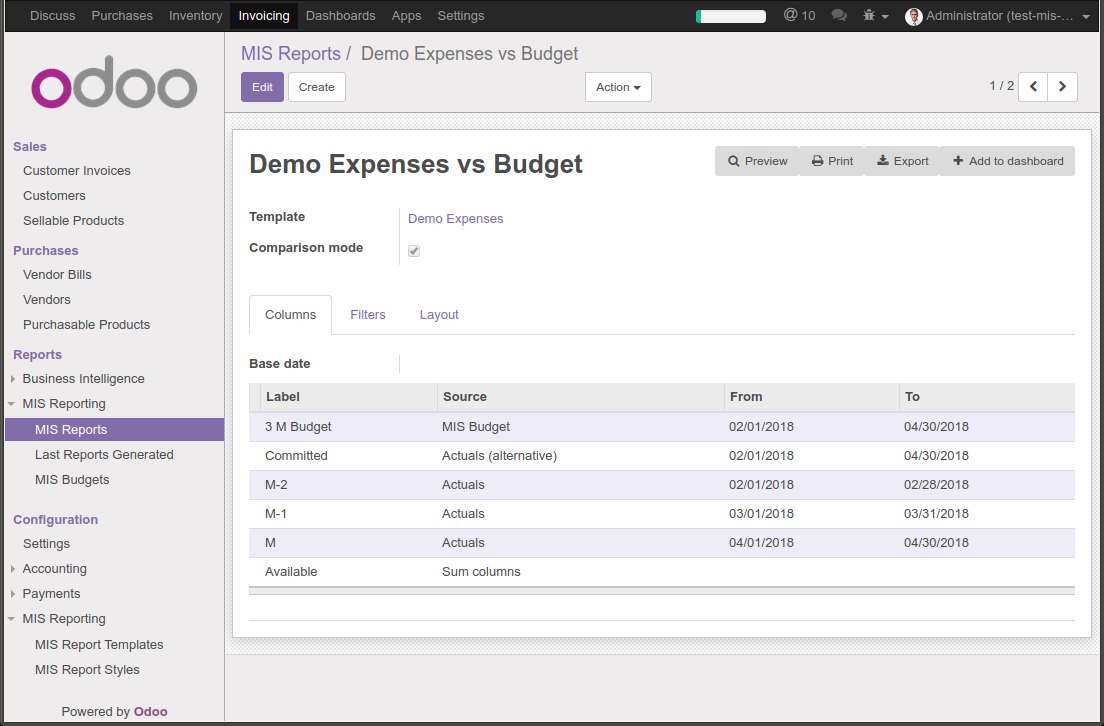Export the Demo Expenses report
The image size is (1104, 726).
[x=902, y=160]
